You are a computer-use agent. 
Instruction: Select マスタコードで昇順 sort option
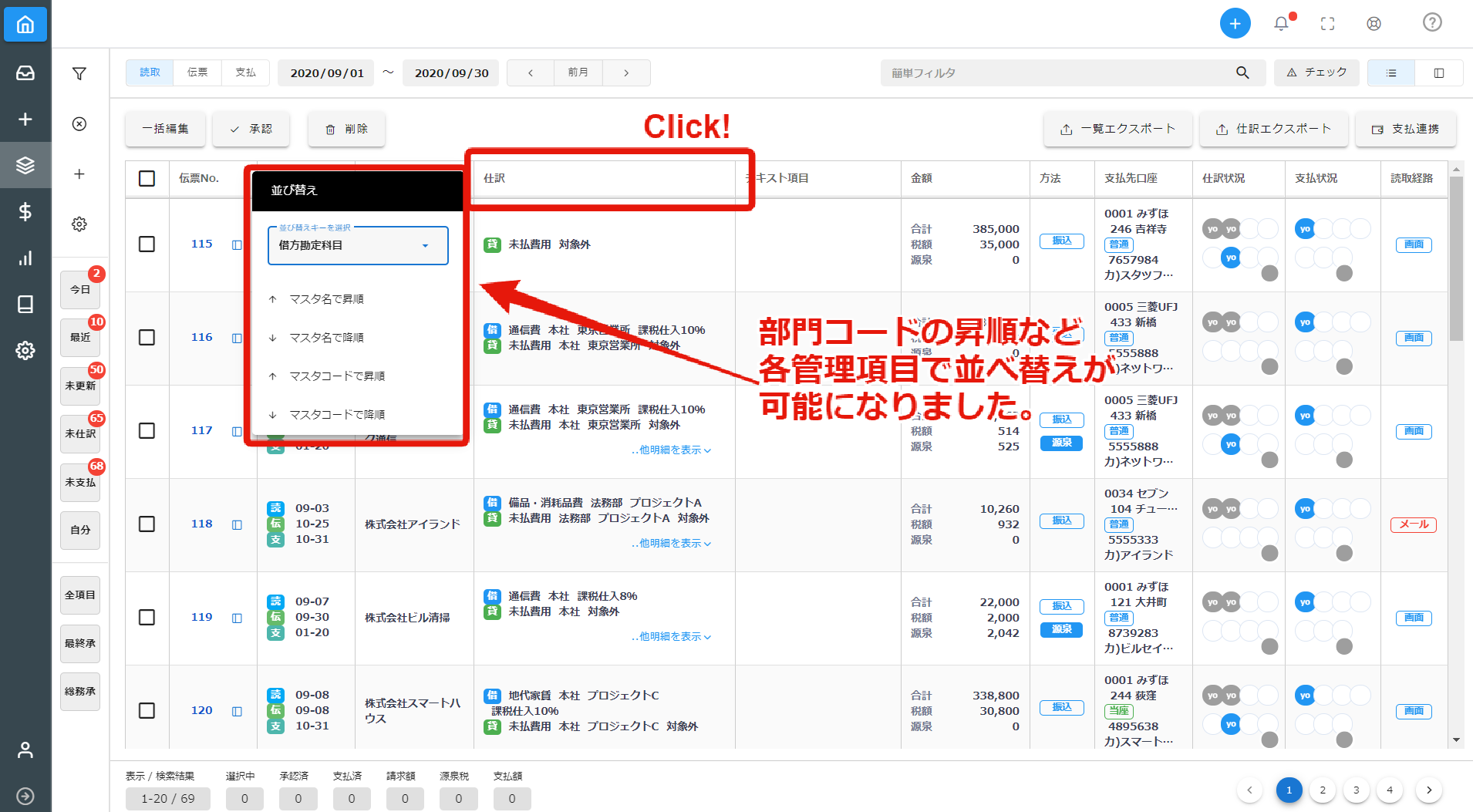pyautogui.click(x=358, y=376)
